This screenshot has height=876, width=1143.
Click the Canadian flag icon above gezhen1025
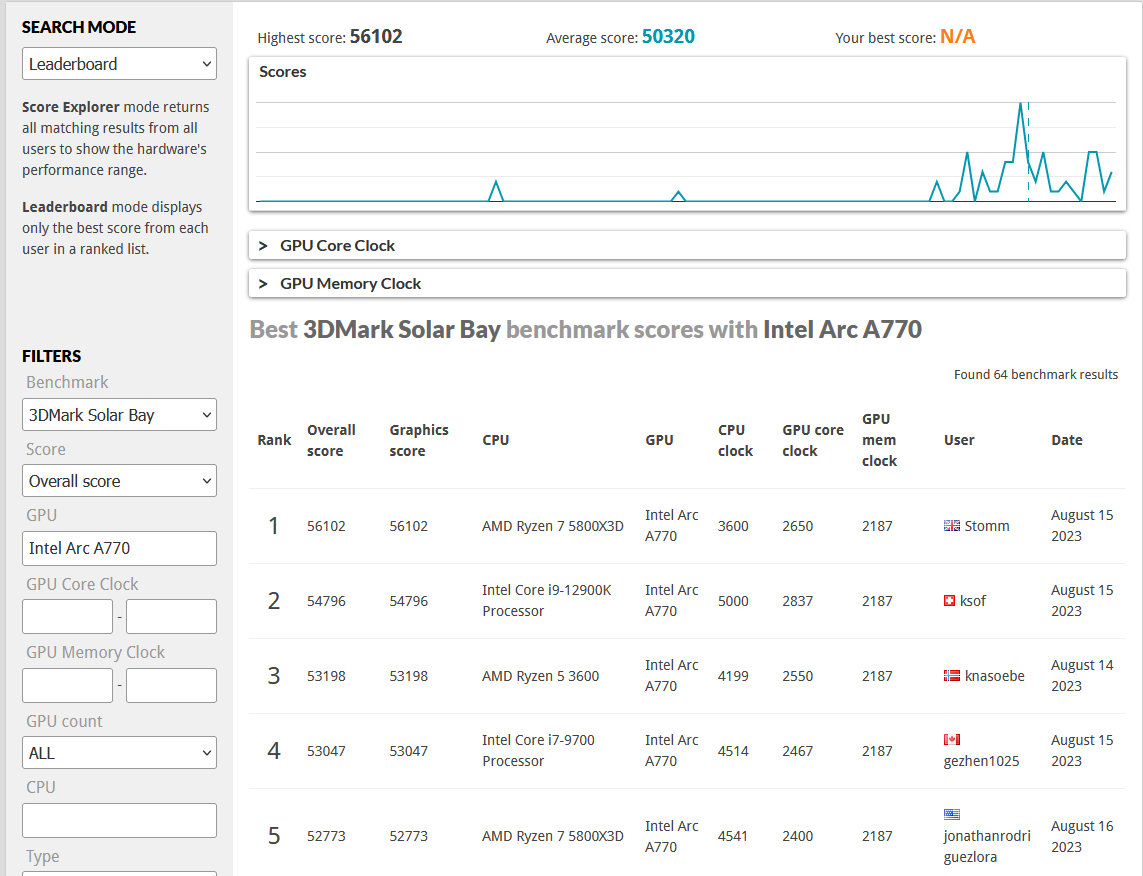tap(951, 740)
